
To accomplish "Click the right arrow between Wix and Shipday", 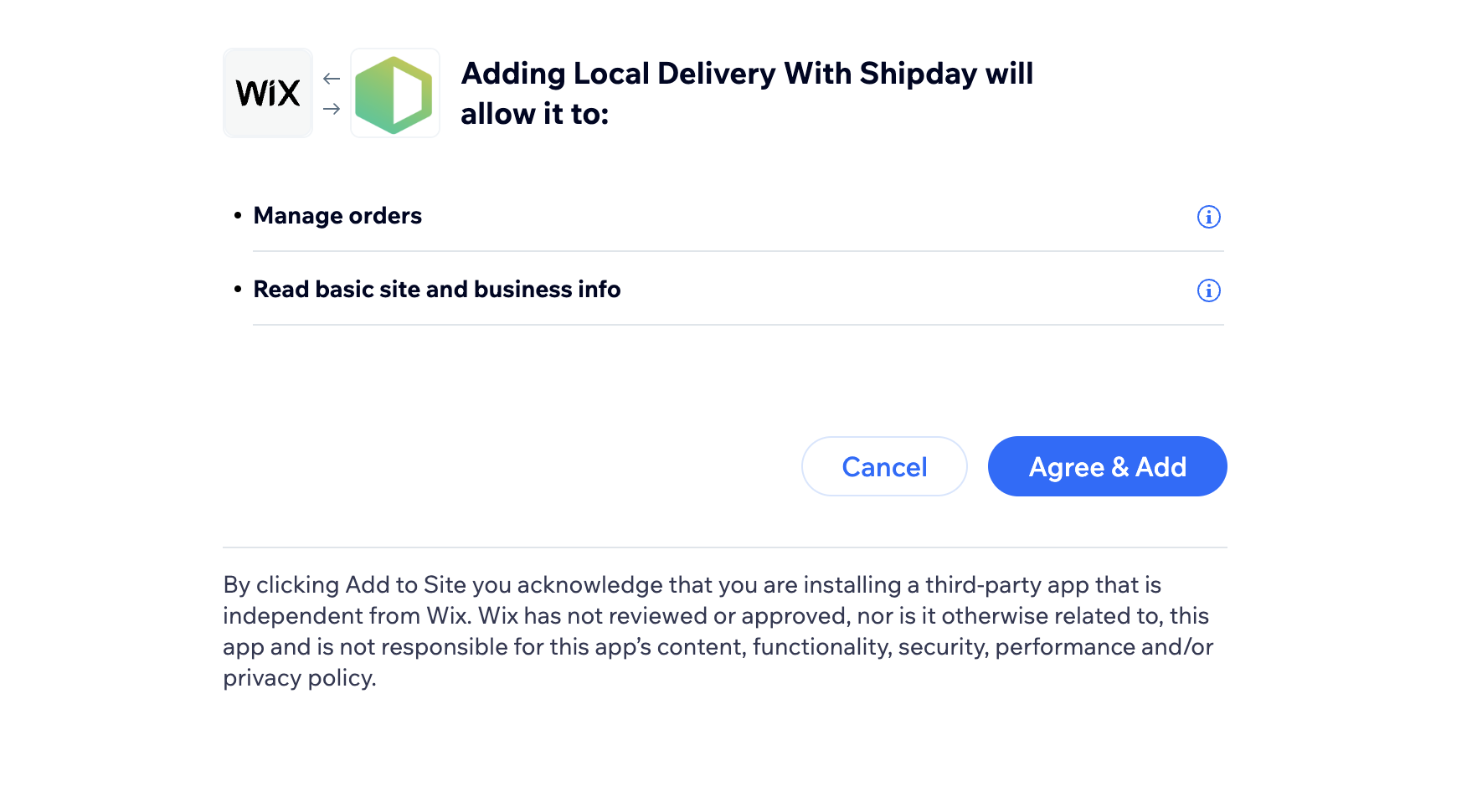I will tap(331, 109).
